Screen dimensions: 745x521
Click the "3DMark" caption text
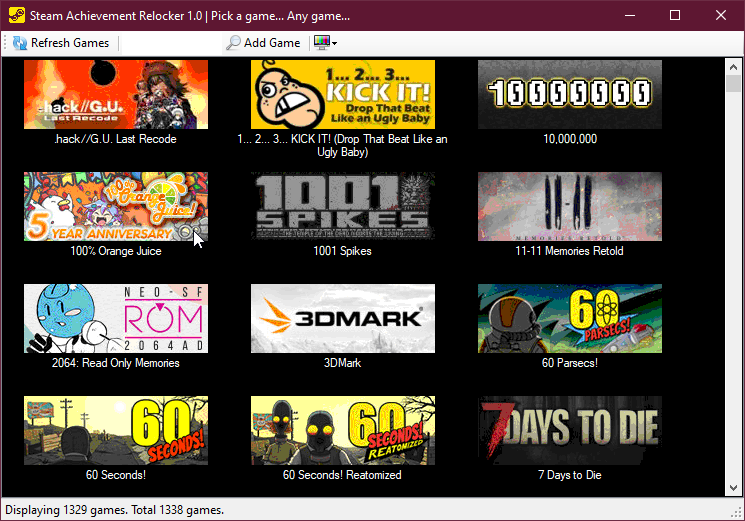click(342, 363)
